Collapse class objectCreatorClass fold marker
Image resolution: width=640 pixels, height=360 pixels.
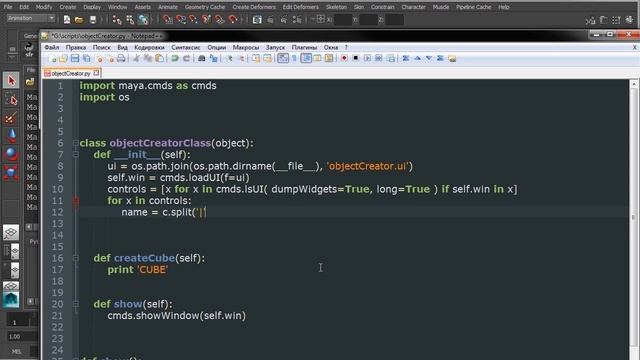pos(76,143)
